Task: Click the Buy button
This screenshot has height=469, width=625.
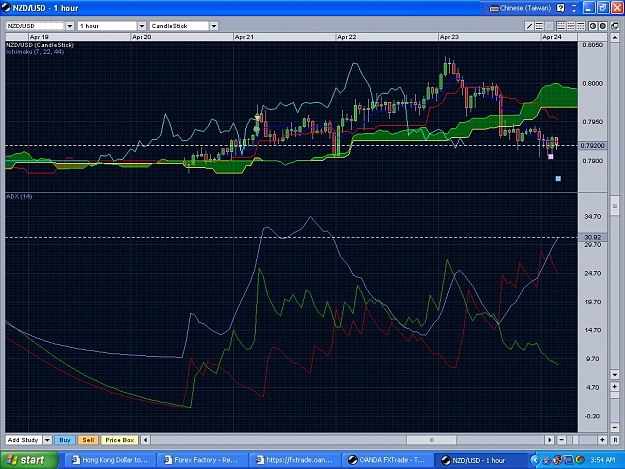Action: (65, 440)
